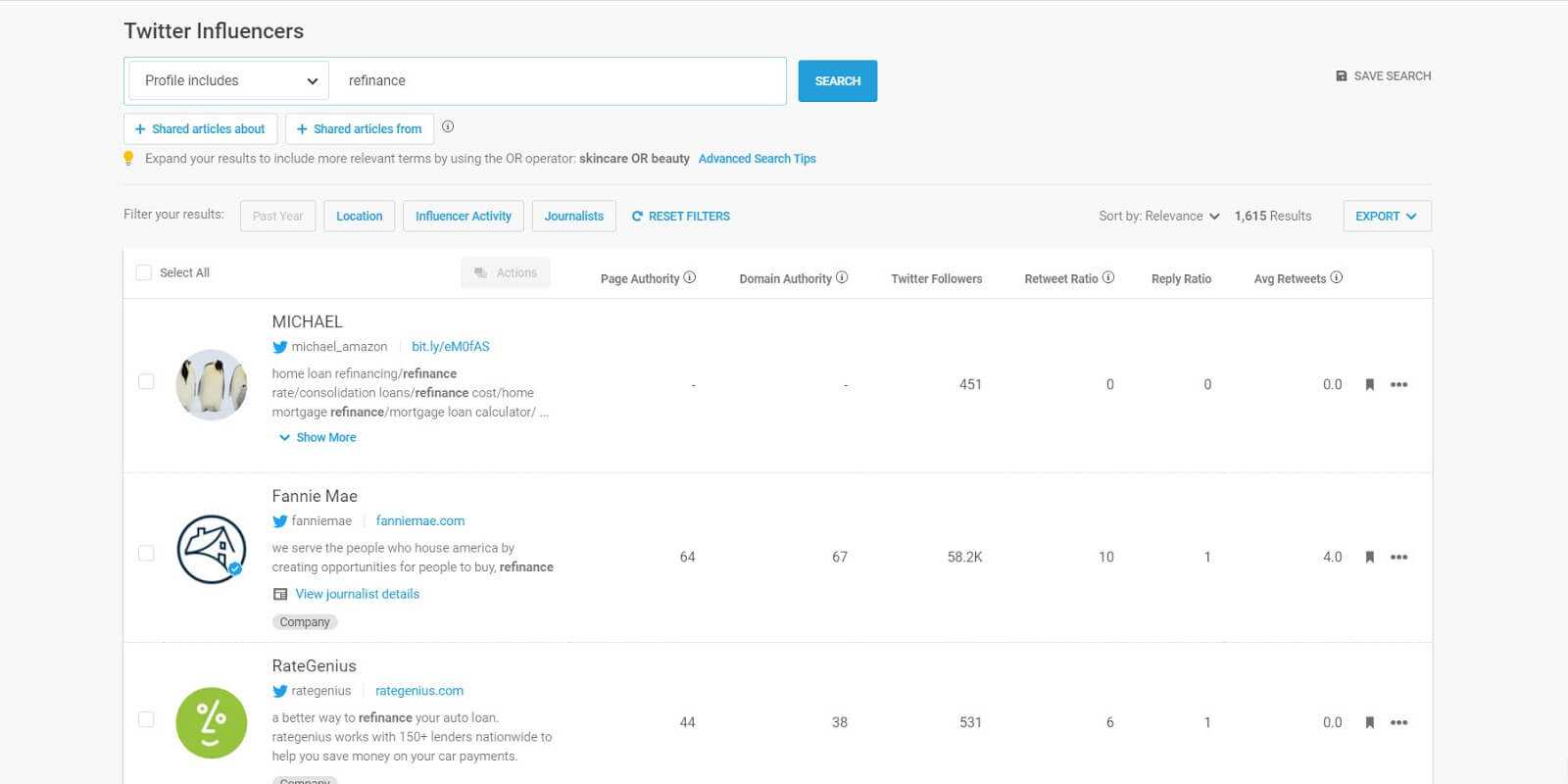1568x784 pixels.
Task: Sort by Page Authority column header
Action: coord(640,278)
